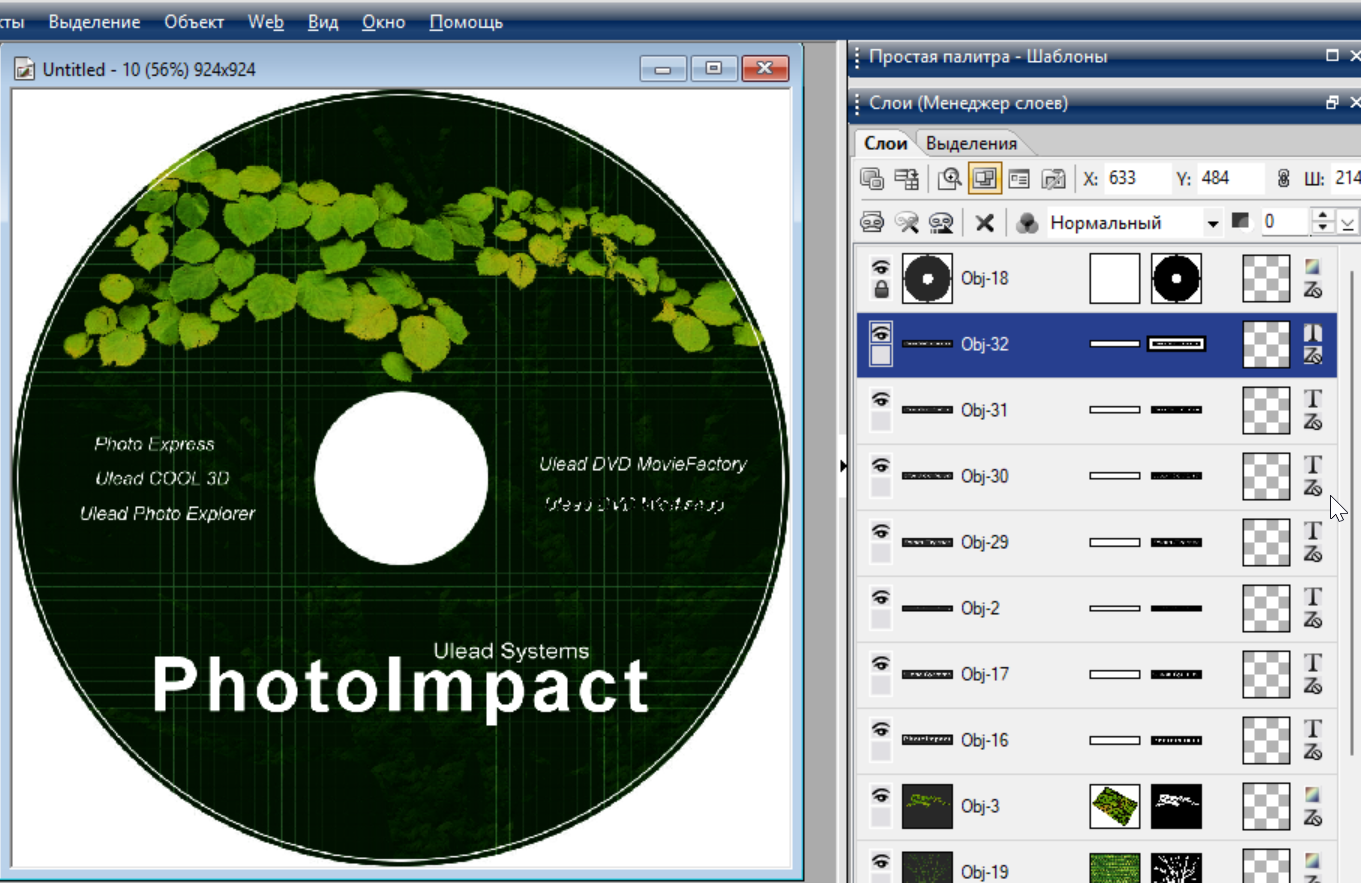This screenshot has width=1361, height=883.
Task: Click the mask with gradient icon
Action: click(940, 222)
